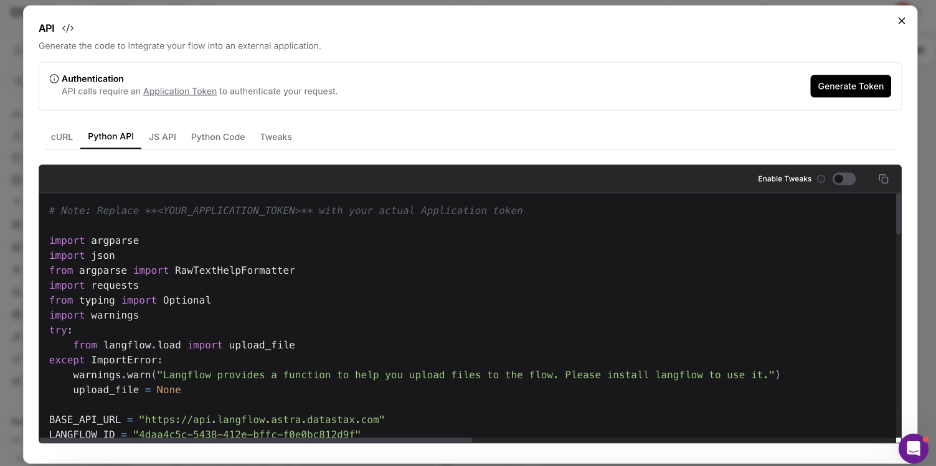Viewport: 936px width, 466px height.
Task: Open the chat support bubble icon
Action: click(913, 448)
